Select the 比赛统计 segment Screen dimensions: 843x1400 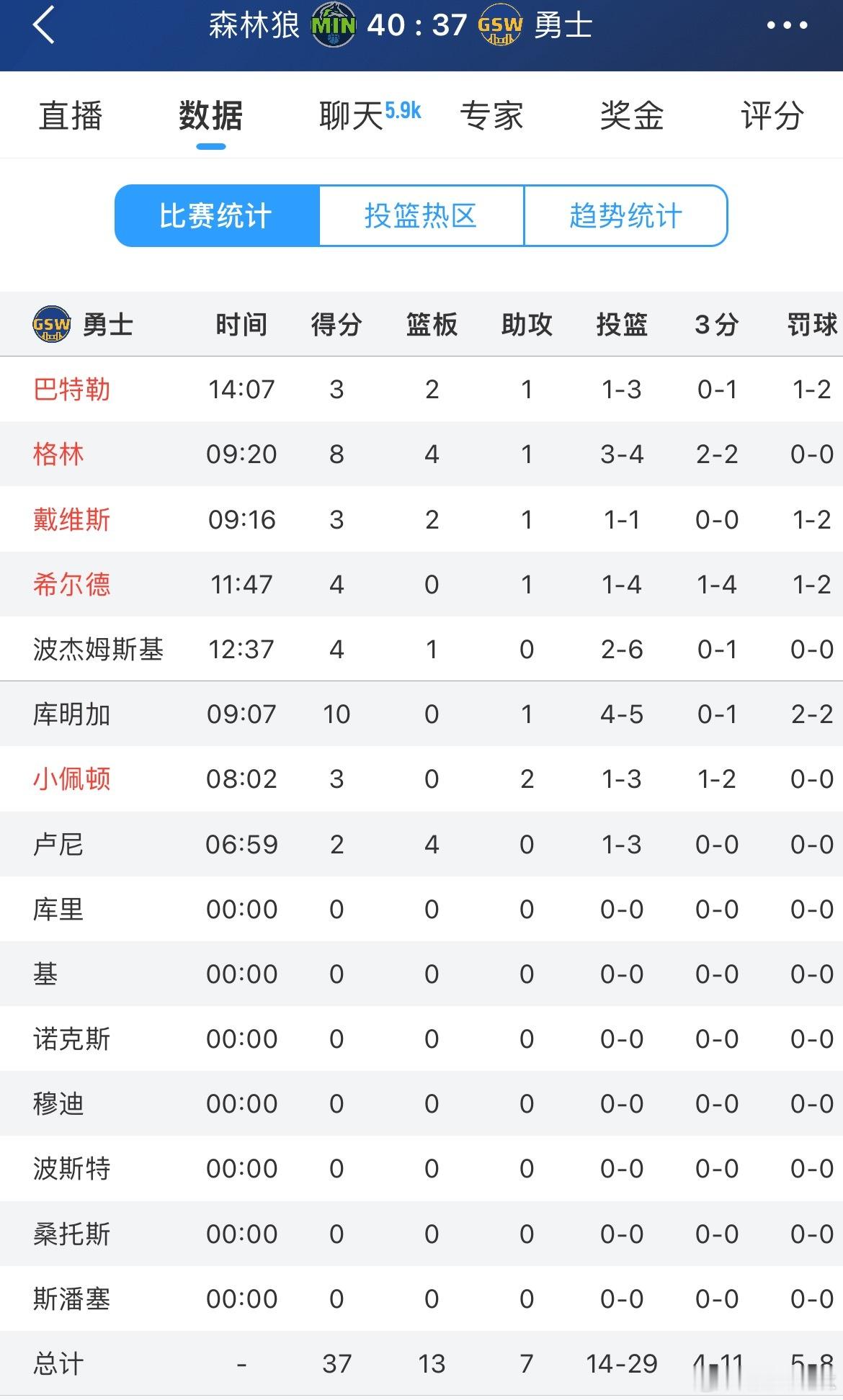pos(217,215)
